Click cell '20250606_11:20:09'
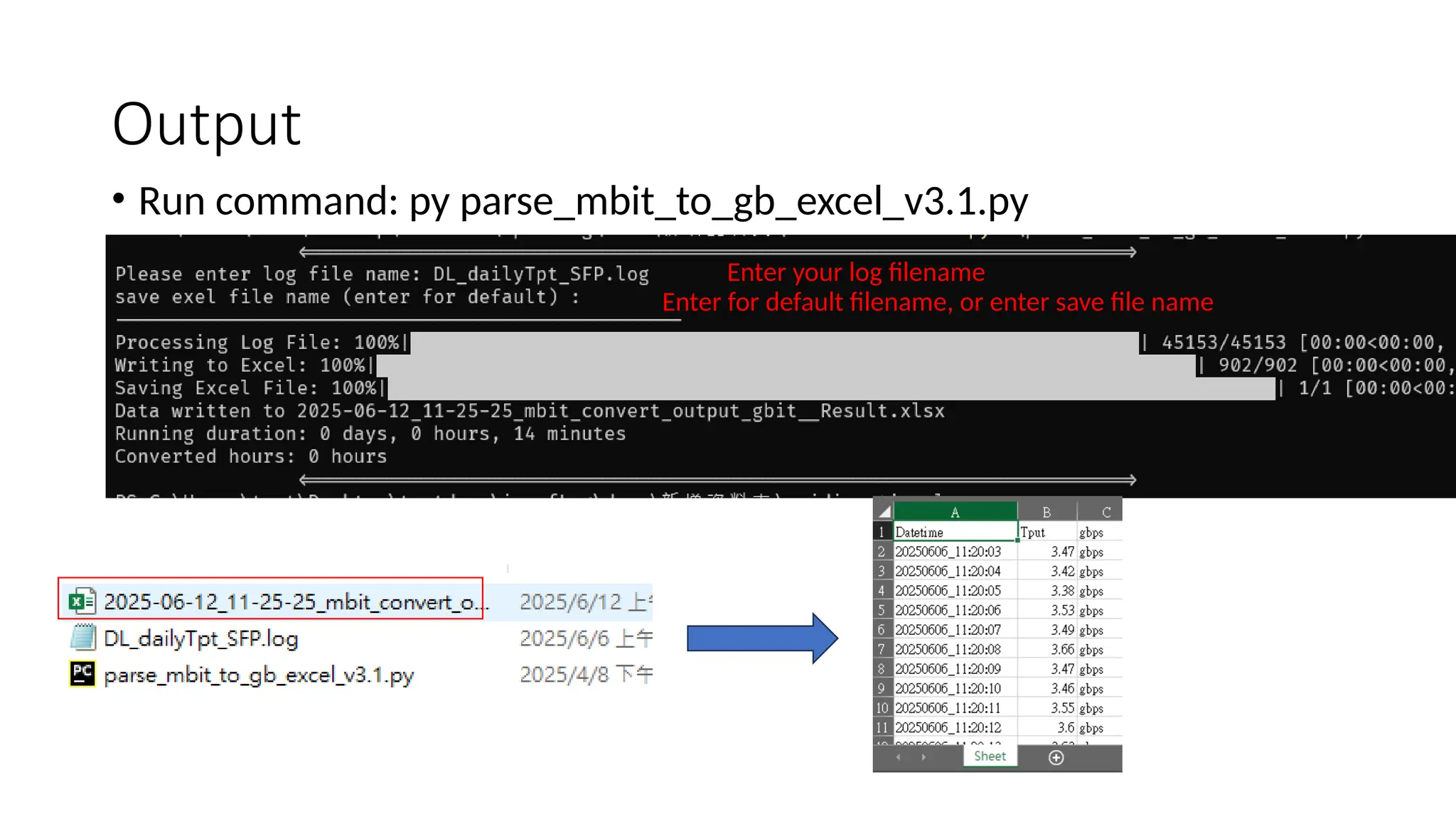Image resolution: width=1456 pixels, height=819 pixels. (955, 669)
